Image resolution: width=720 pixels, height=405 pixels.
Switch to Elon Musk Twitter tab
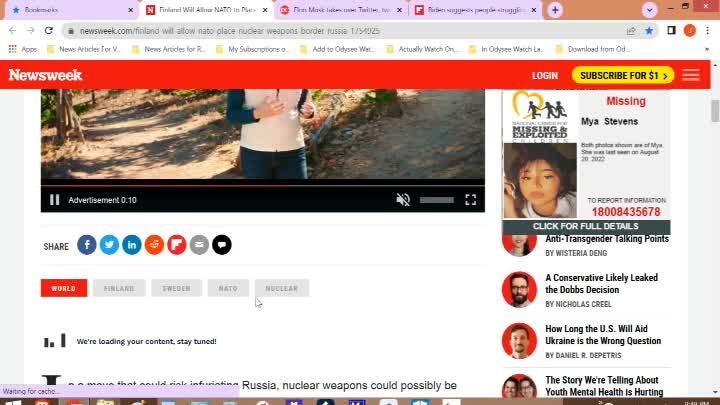341,10
